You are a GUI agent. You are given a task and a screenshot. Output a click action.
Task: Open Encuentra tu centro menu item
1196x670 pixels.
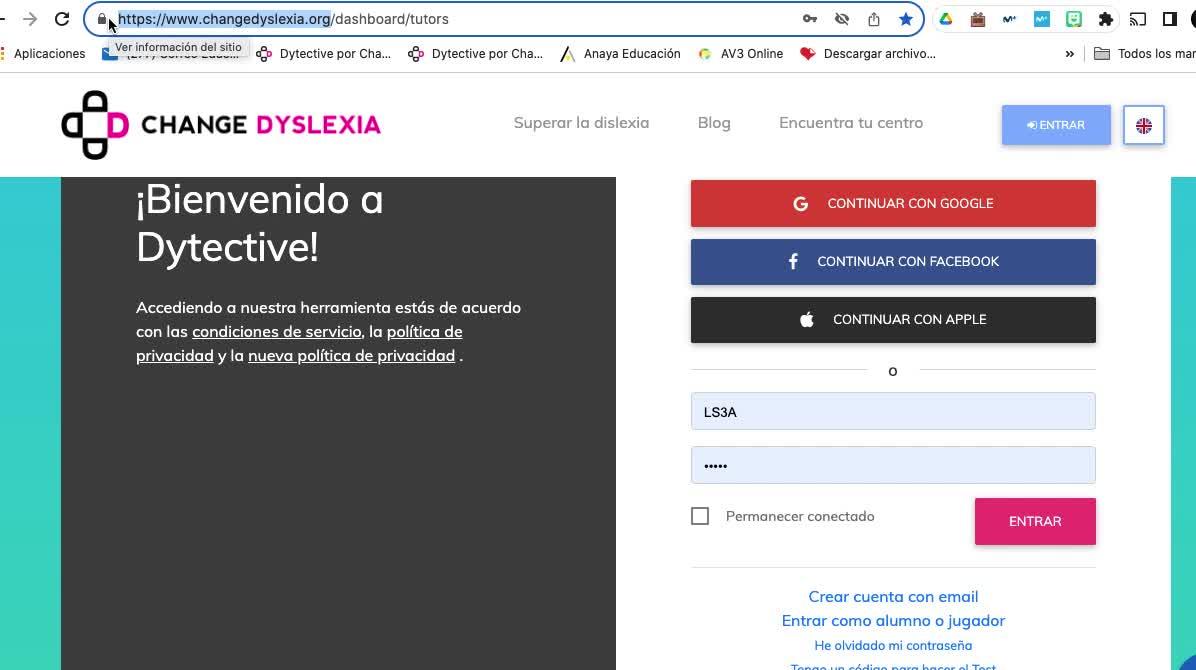[850, 123]
